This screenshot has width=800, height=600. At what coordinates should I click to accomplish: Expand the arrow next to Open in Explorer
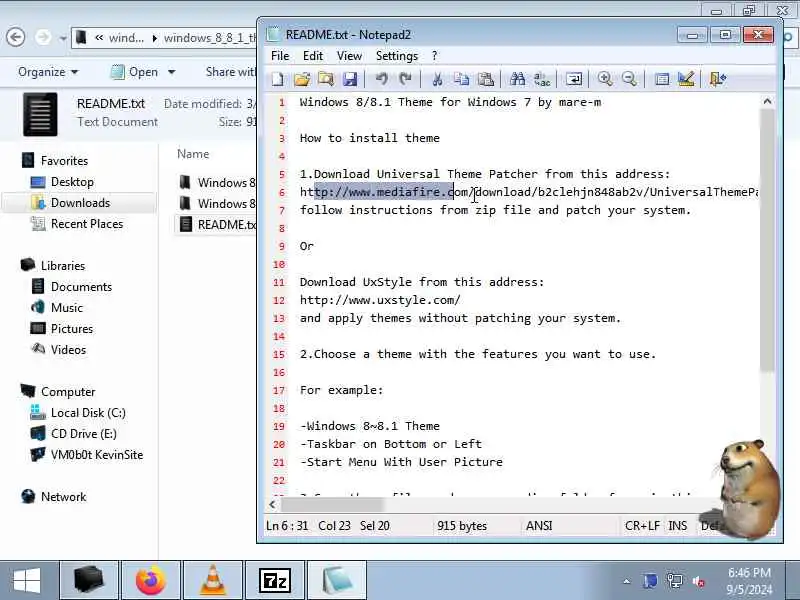pos(171,72)
